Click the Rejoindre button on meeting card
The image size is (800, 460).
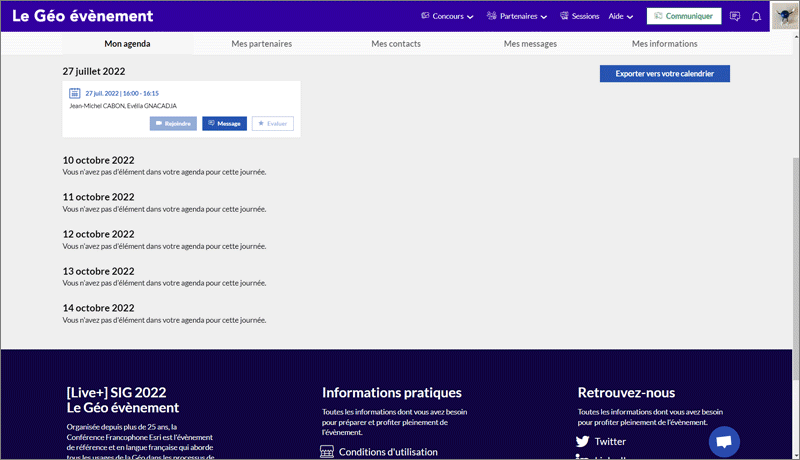pos(173,123)
